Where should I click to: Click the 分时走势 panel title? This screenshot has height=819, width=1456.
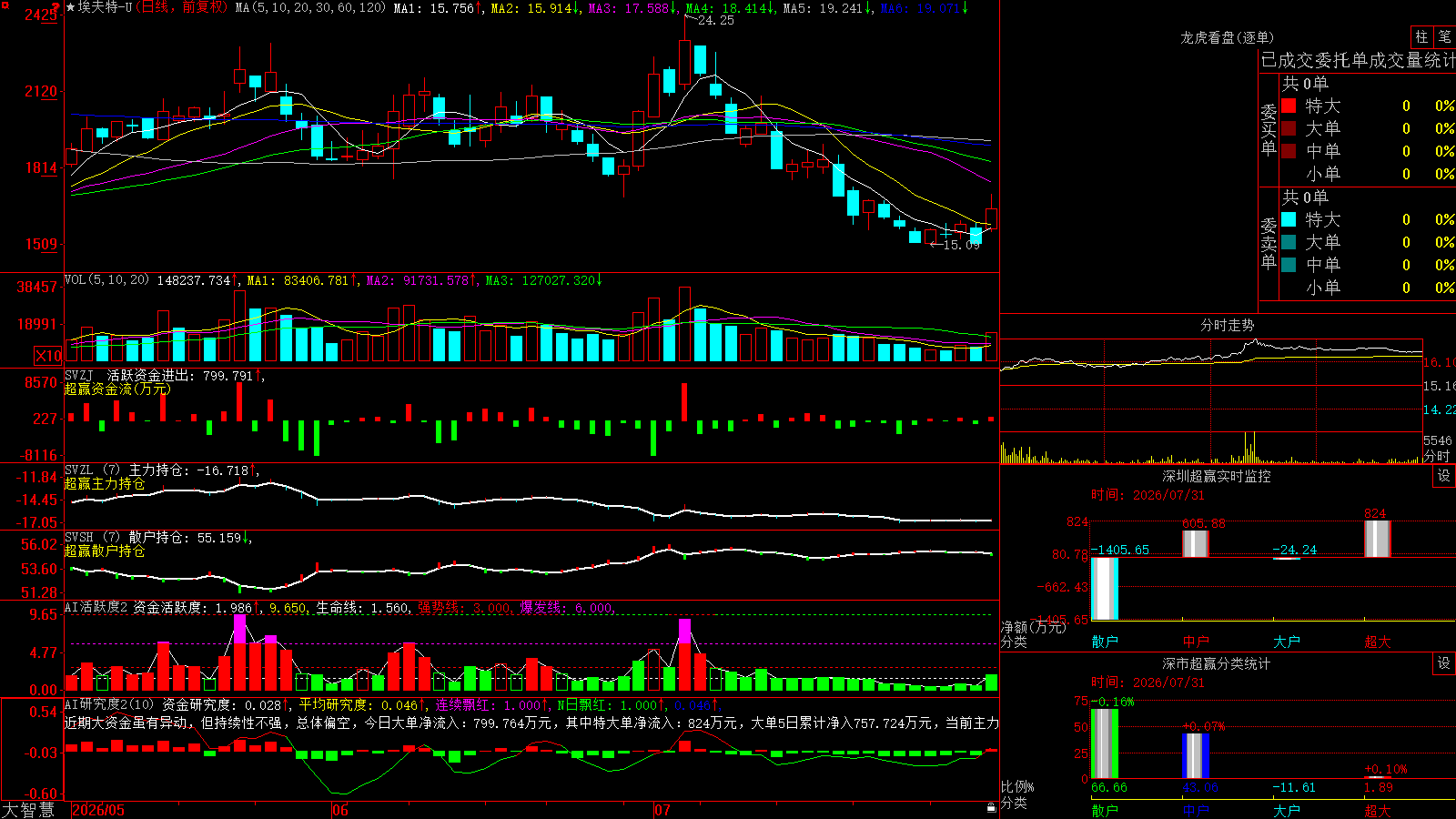[1227, 325]
